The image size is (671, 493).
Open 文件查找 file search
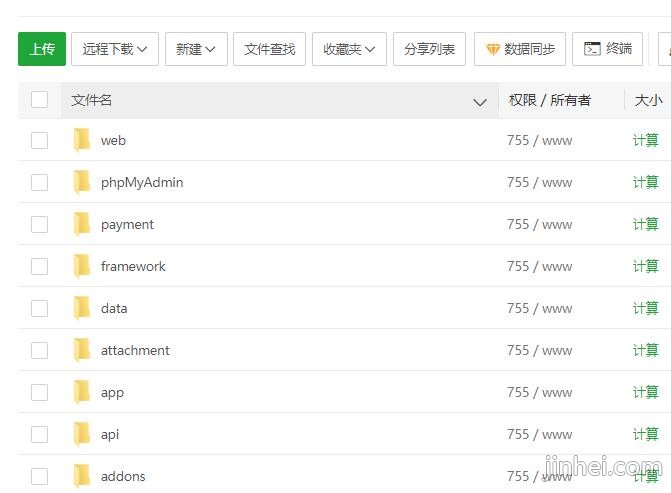tap(270, 49)
